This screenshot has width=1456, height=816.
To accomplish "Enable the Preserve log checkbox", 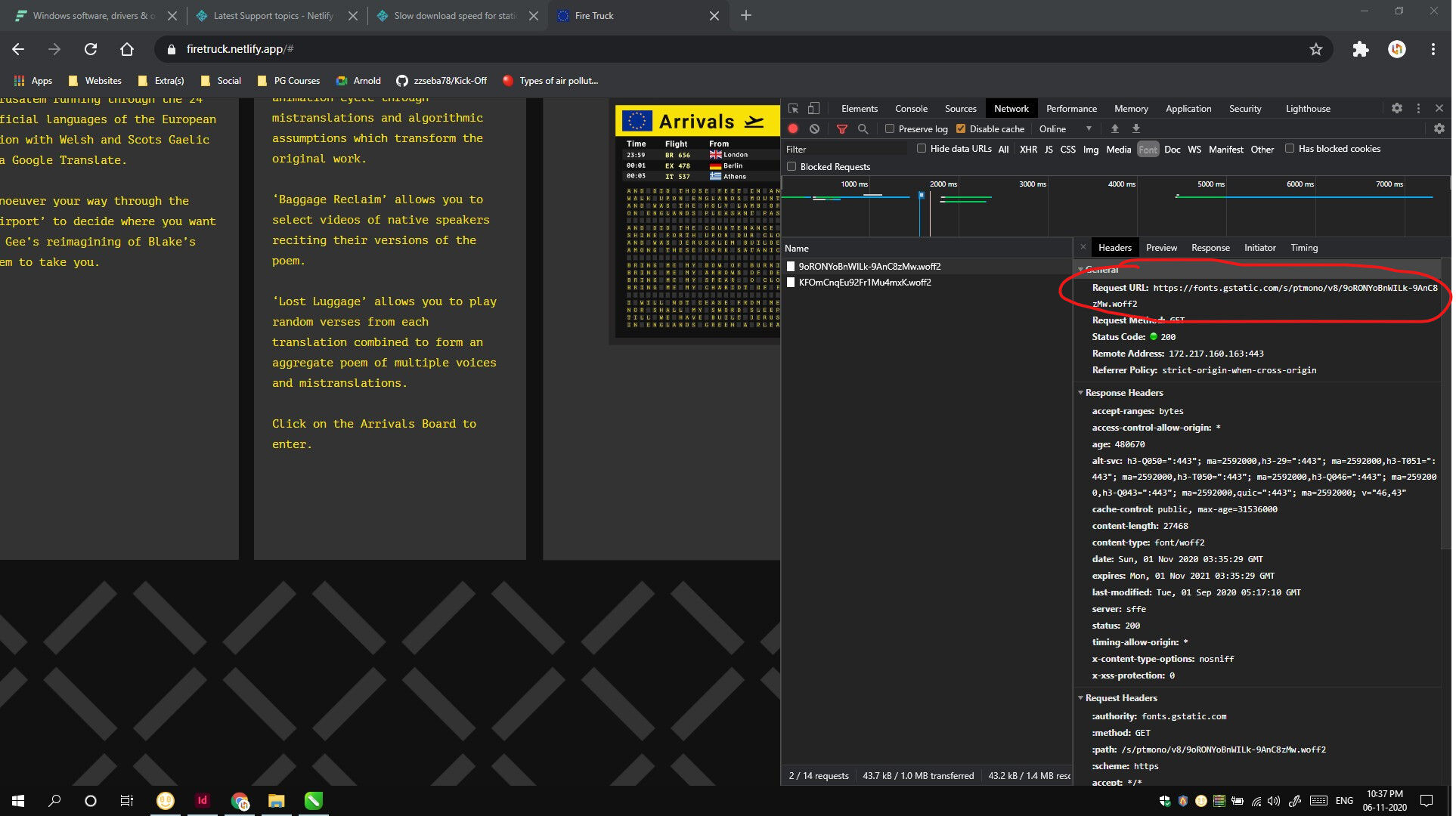I will coord(890,129).
